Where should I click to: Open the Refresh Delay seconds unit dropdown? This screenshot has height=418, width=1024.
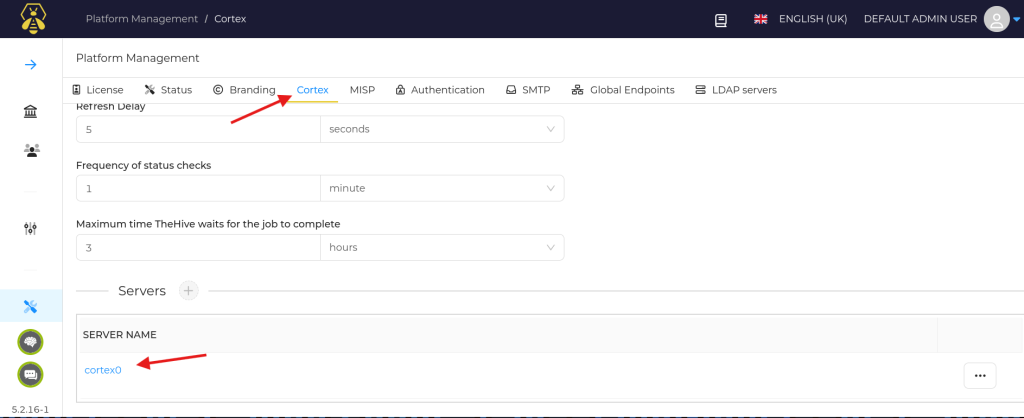441,129
